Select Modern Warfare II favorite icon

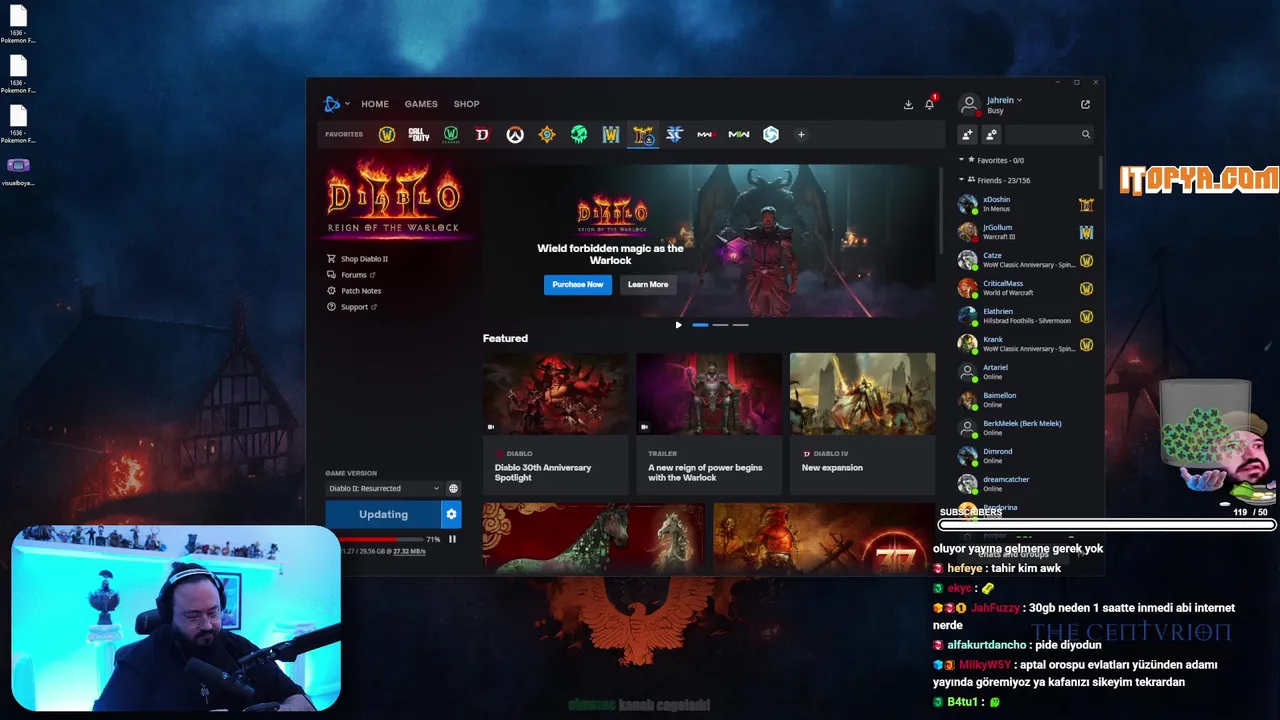pyautogui.click(x=739, y=134)
